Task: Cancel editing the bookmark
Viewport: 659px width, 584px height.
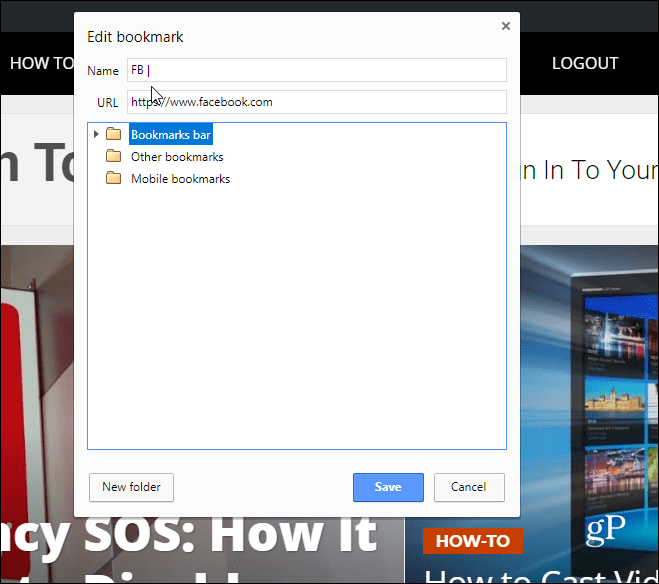Action: point(469,487)
